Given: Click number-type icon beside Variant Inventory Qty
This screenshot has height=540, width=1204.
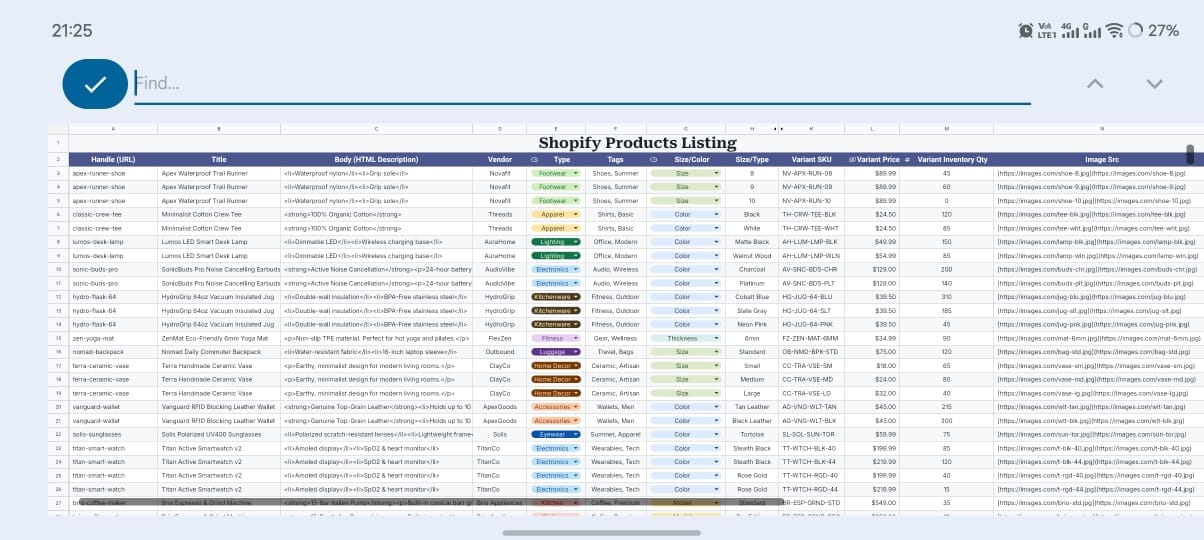Looking at the screenshot, I should point(907,159).
